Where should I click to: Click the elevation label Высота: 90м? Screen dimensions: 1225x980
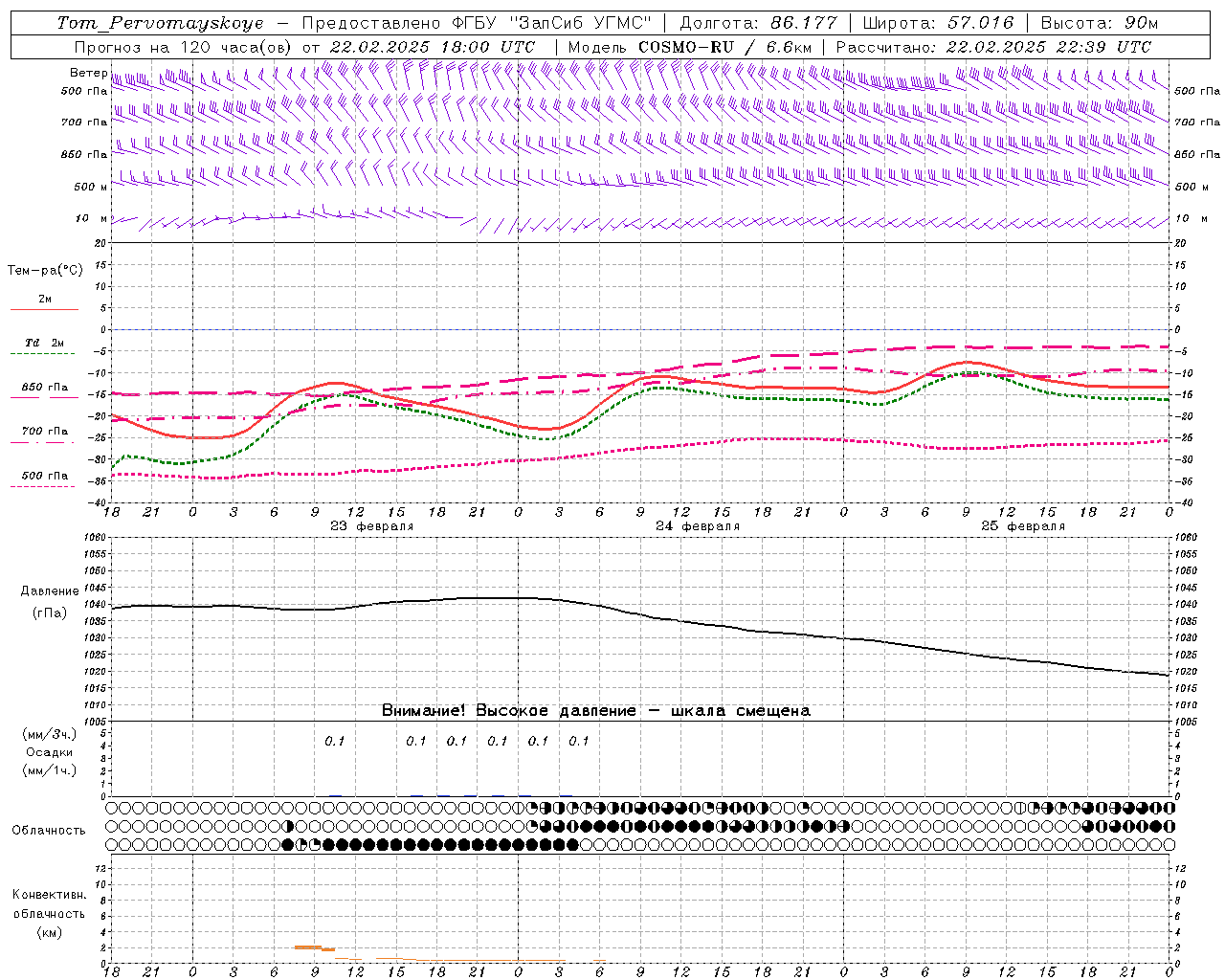point(1099,23)
